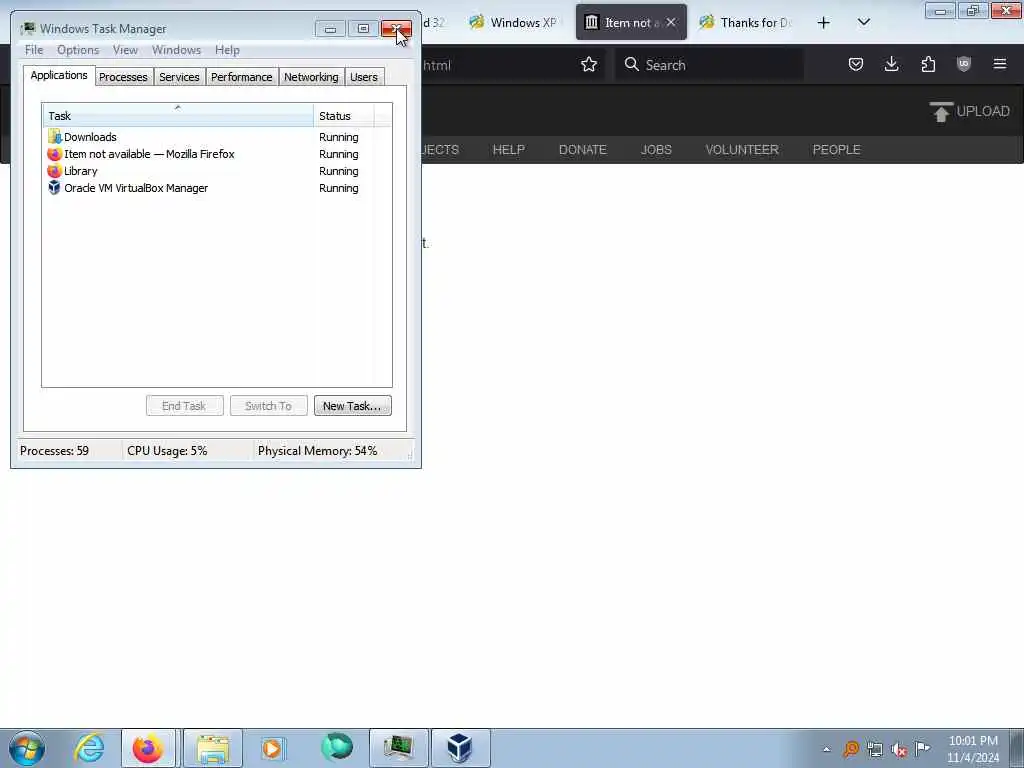
Task: Minimize the Windows Task Manager window
Action: pyautogui.click(x=330, y=29)
